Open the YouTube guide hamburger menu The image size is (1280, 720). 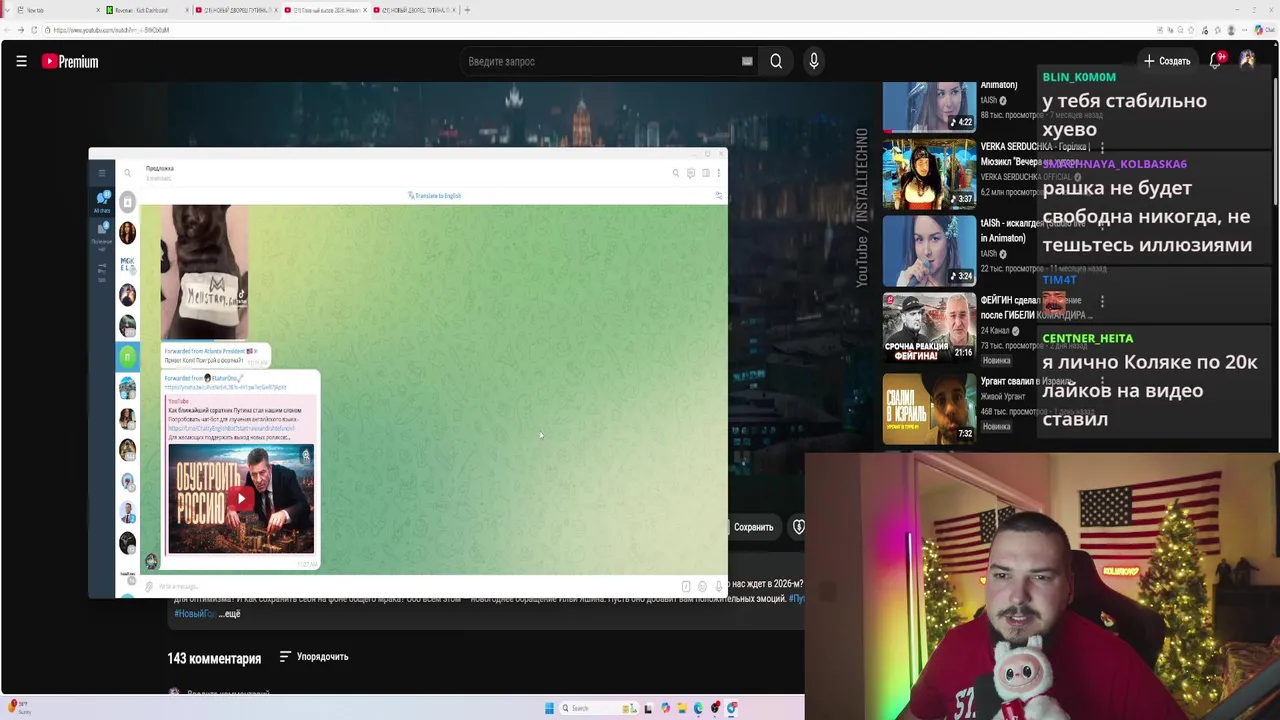pyautogui.click(x=21, y=61)
